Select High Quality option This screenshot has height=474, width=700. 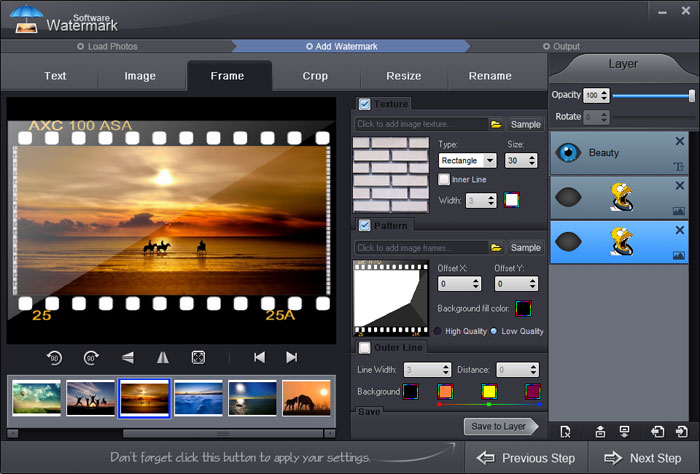point(438,331)
